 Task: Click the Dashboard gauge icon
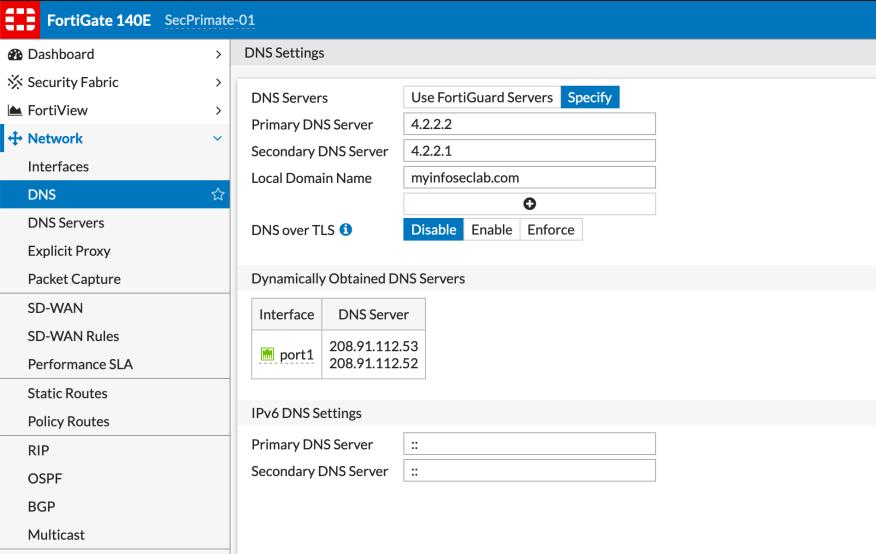[x=15, y=54]
